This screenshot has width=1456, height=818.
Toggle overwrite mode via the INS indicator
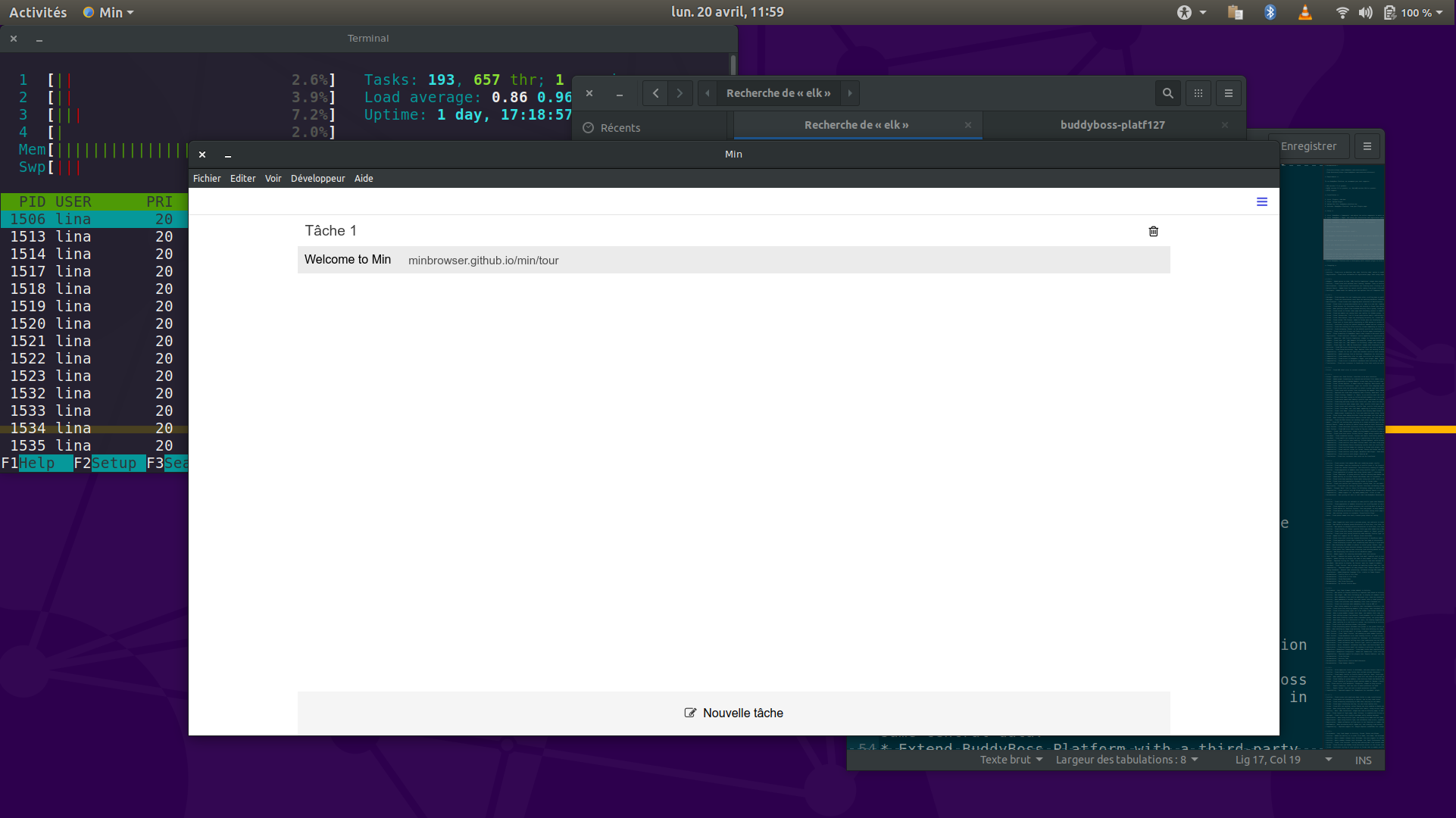pyautogui.click(x=1362, y=760)
